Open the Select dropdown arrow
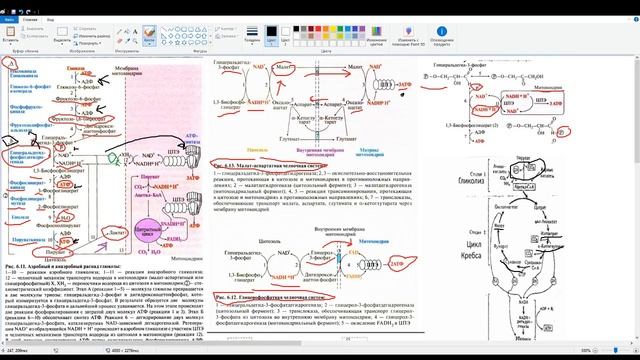This screenshot has height=360, width=640. 62,44
